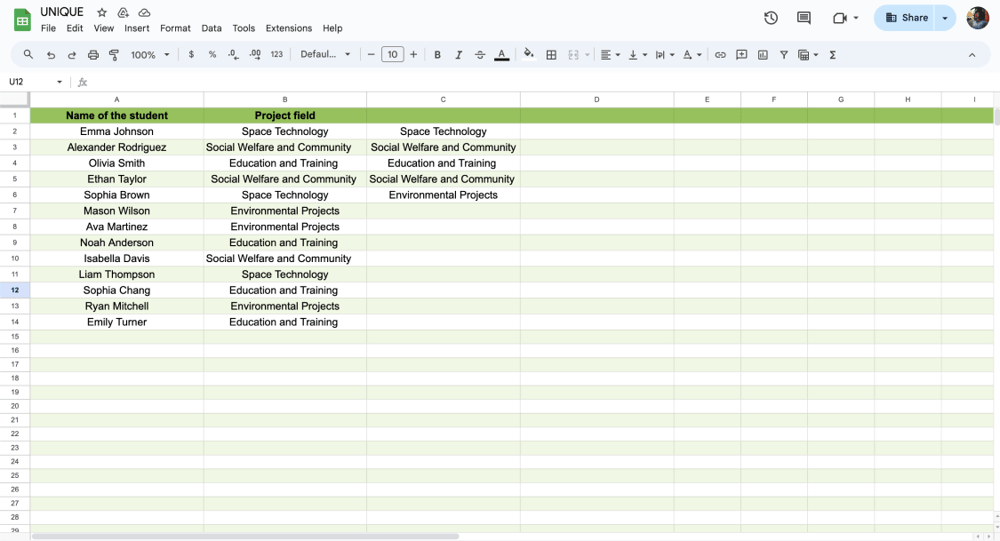Open the borders tool

pyautogui.click(x=551, y=55)
